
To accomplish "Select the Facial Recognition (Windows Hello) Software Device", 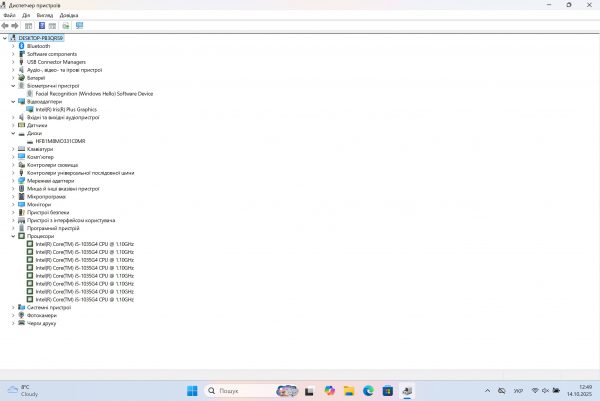I will (94, 93).
